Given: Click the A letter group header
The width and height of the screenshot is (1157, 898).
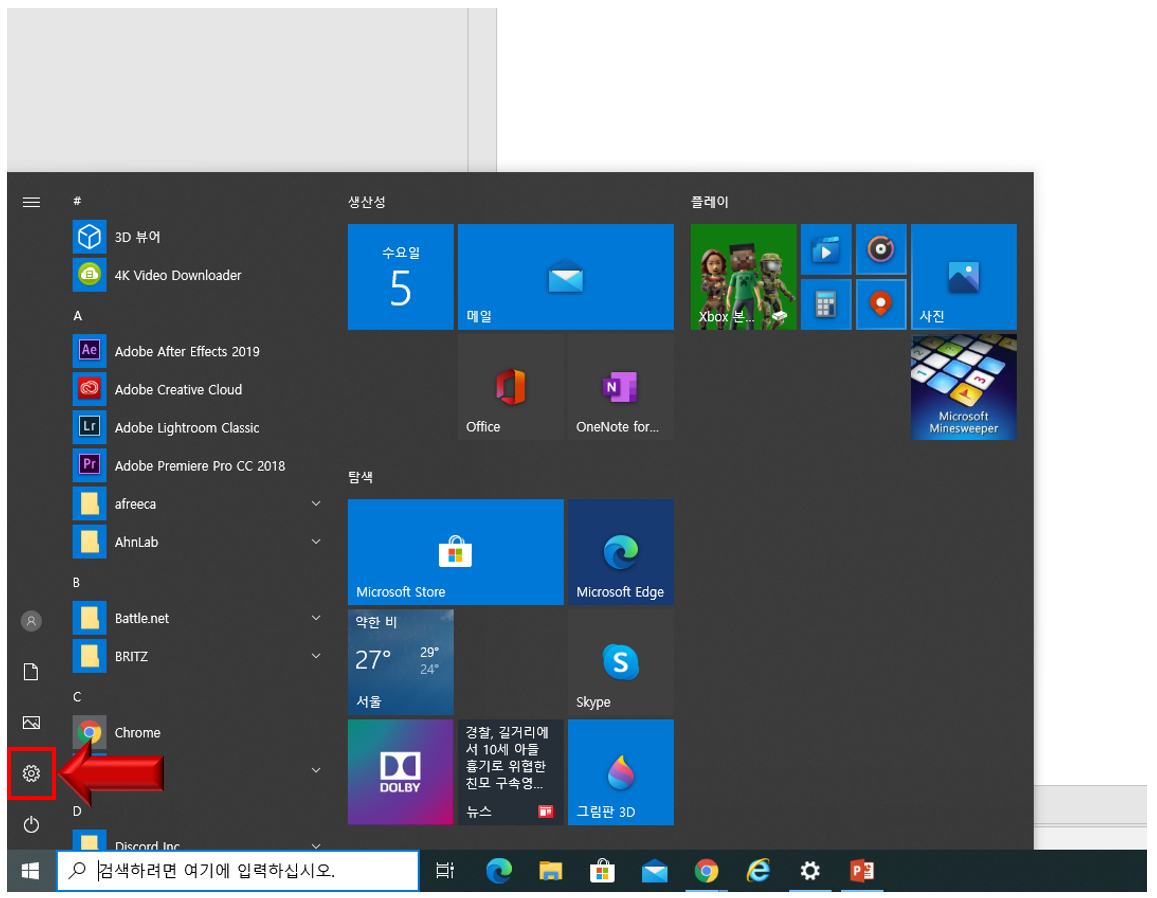Looking at the screenshot, I should point(77,316).
